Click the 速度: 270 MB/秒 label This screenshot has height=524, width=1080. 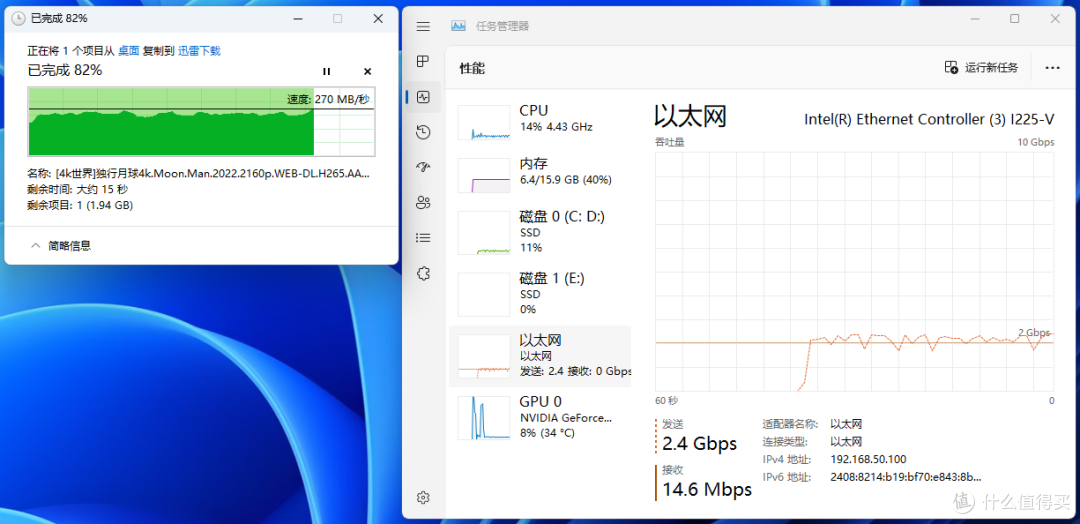pyautogui.click(x=328, y=99)
